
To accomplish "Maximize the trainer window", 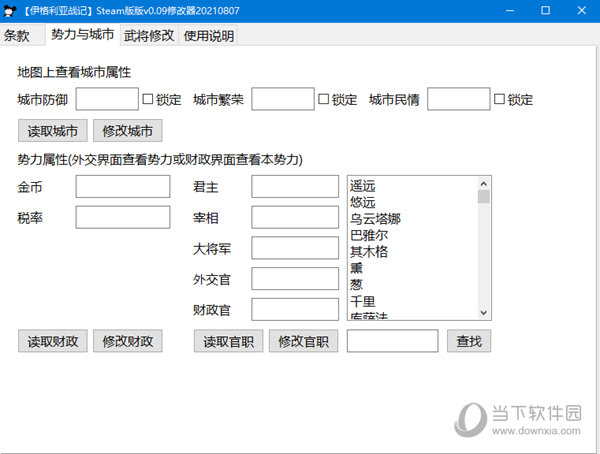I will pyautogui.click(x=546, y=11).
